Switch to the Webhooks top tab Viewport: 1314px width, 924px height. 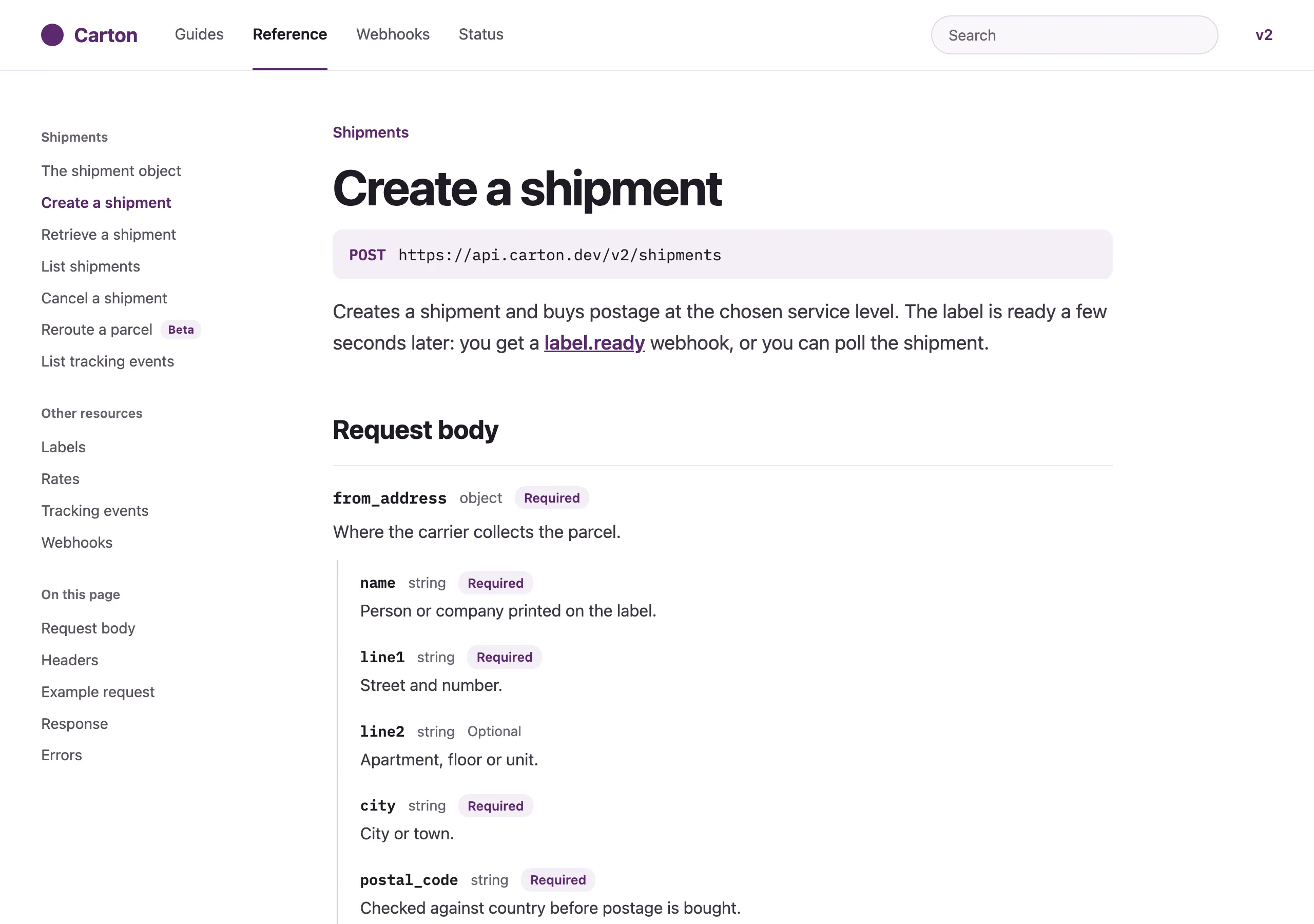pyautogui.click(x=393, y=34)
